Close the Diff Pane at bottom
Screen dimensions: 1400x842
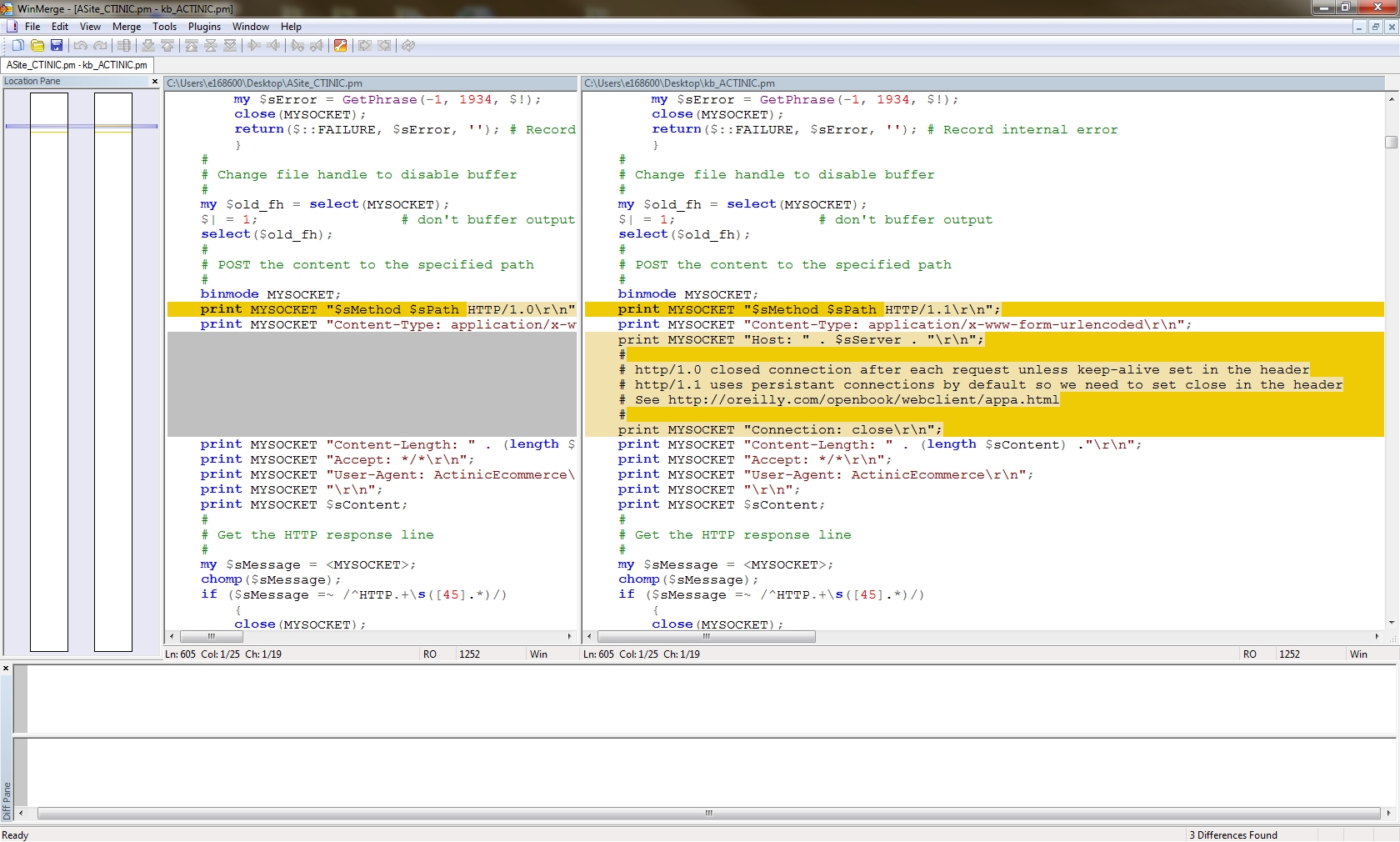point(6,669)
